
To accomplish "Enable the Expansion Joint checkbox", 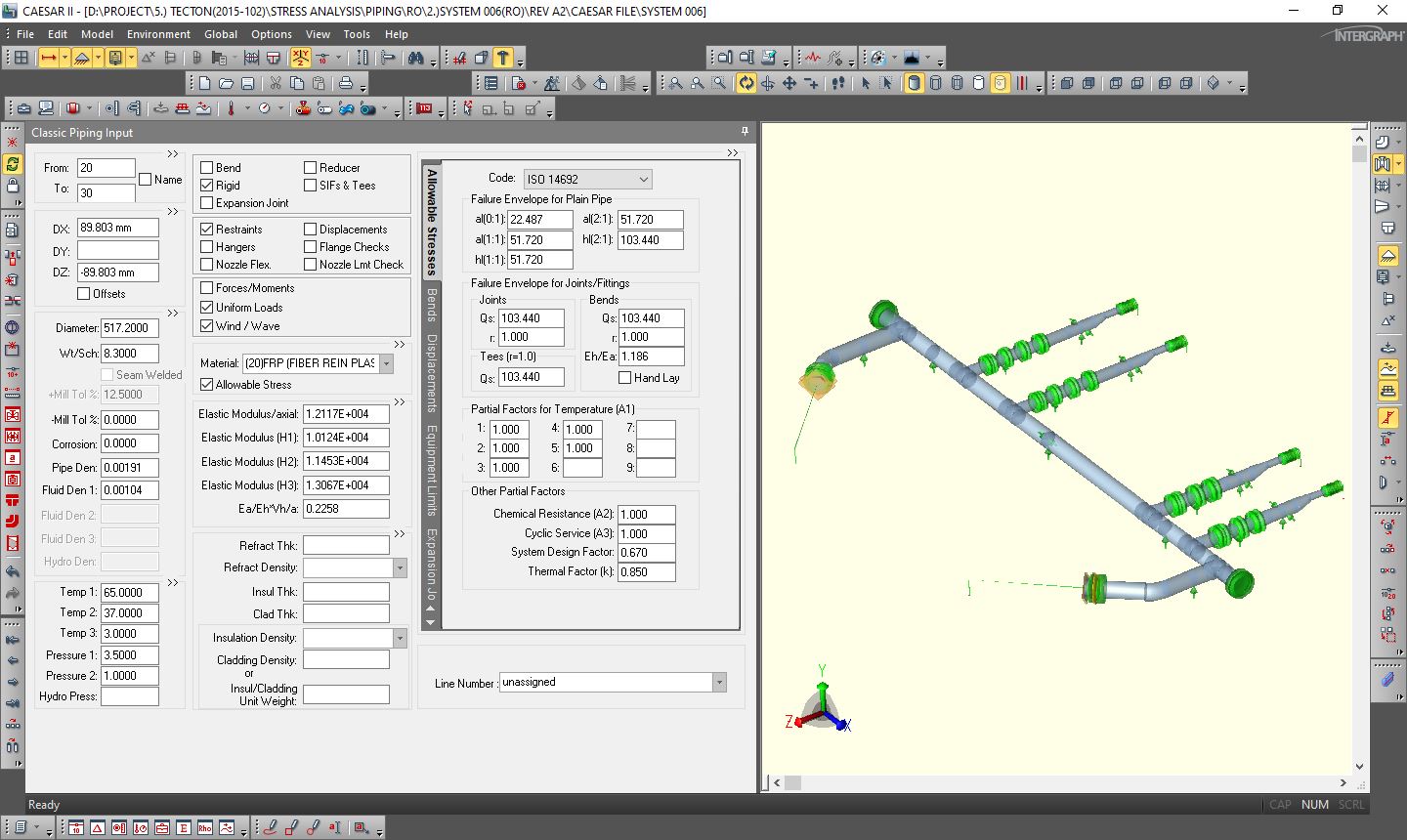I will pos(206,202).
